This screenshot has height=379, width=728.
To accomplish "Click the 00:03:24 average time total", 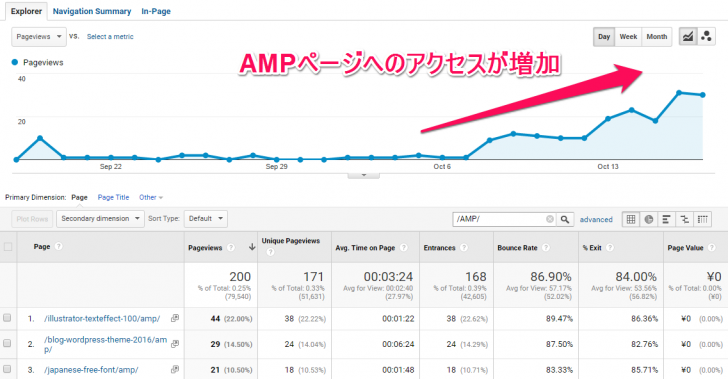I will tap(388, 277).
